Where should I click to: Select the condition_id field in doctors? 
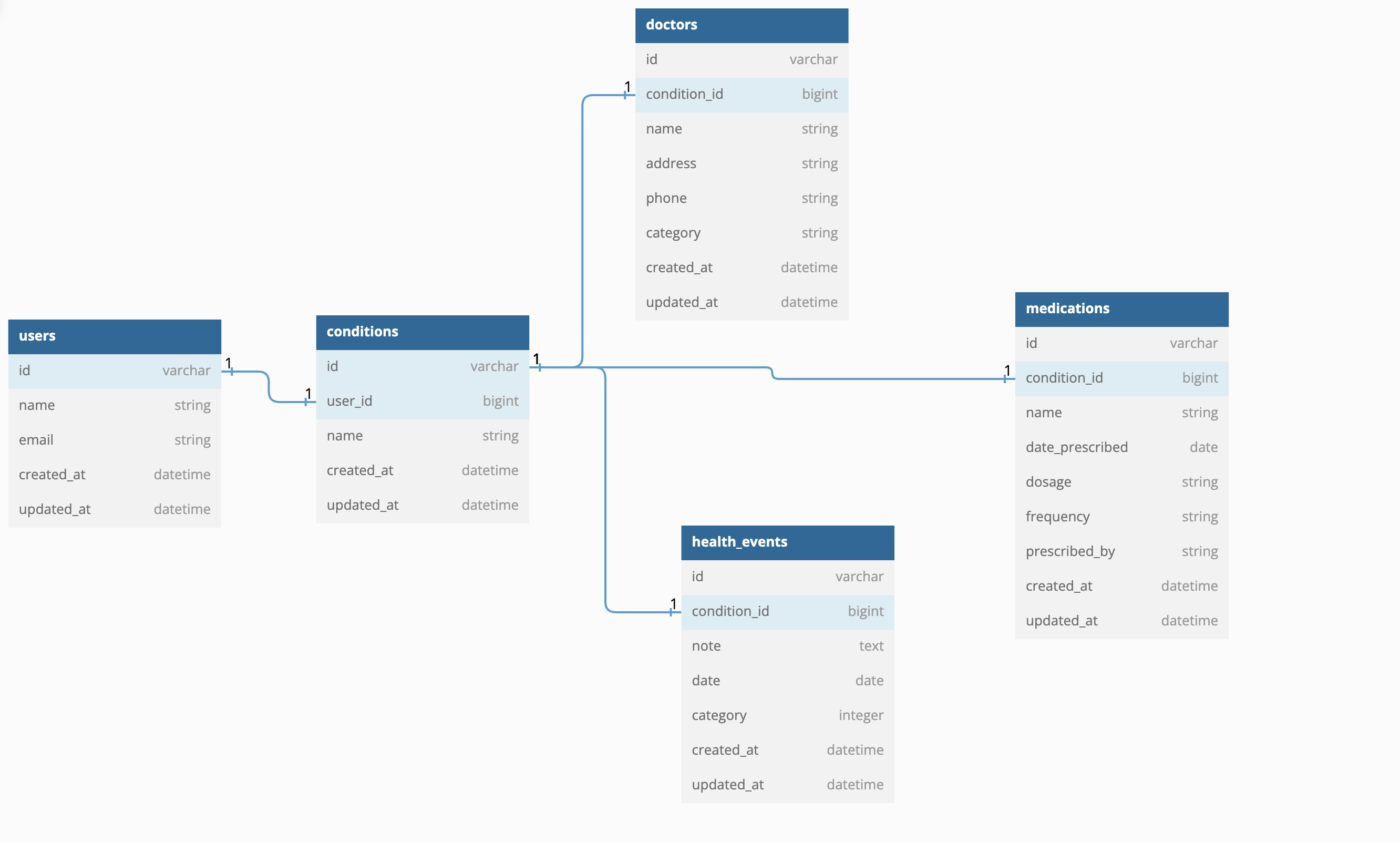point(735,93)
